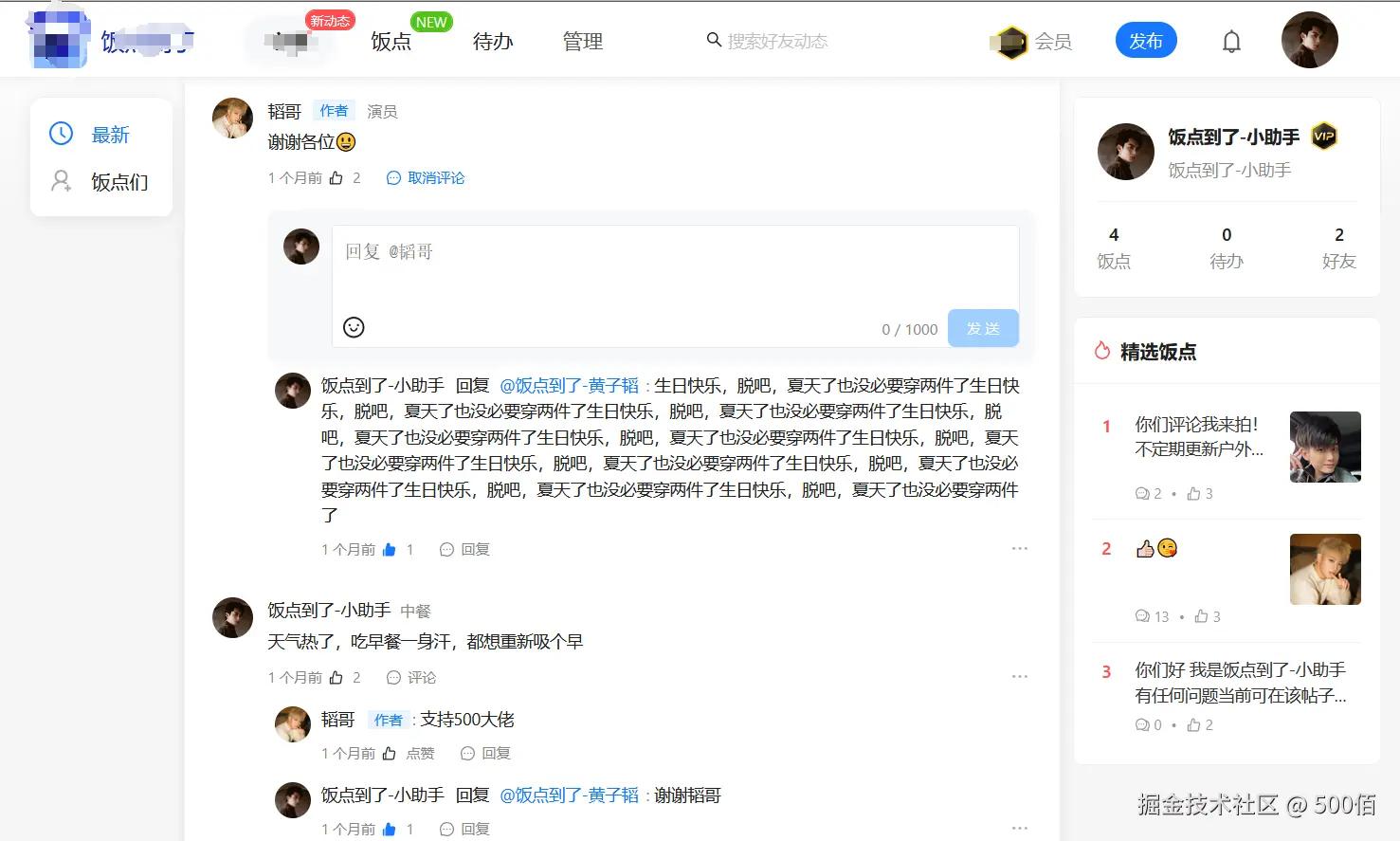
Task: Click the 取消评论 link under 韬哥's post
Action: click(x=437, y=177)
